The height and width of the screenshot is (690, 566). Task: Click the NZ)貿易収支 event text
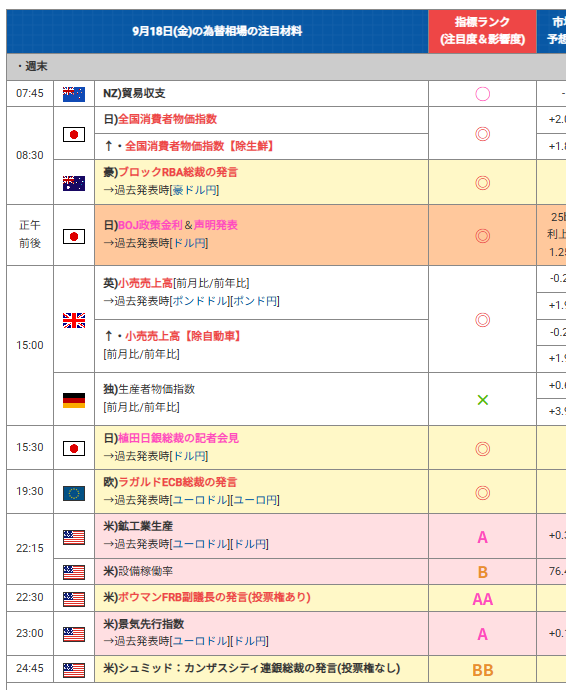134,93
